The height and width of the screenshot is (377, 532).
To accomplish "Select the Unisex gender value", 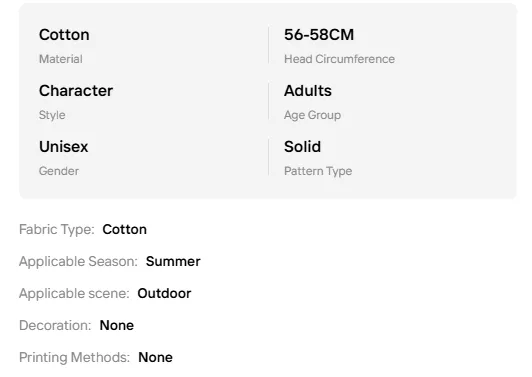I will pos(63,147).
